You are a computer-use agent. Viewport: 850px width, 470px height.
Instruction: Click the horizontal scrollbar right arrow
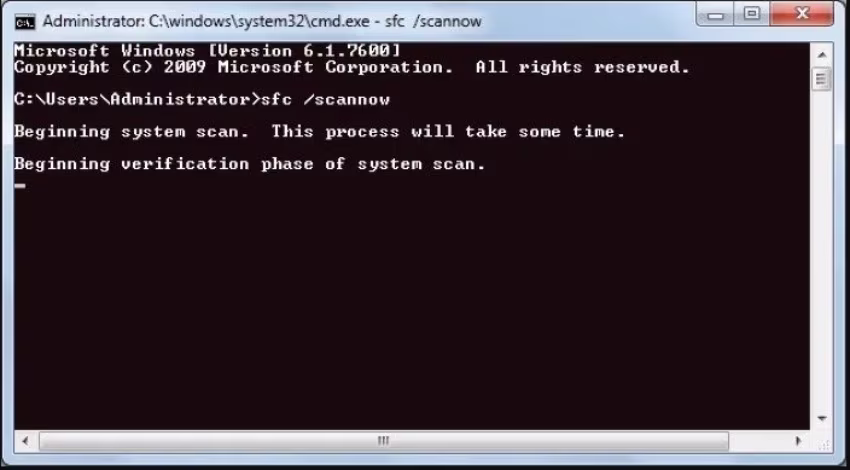click(x=799, y=441)
